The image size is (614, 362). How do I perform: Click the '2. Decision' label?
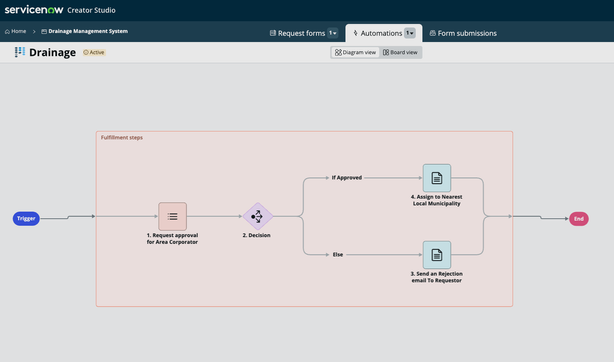[x=256, y=235]
